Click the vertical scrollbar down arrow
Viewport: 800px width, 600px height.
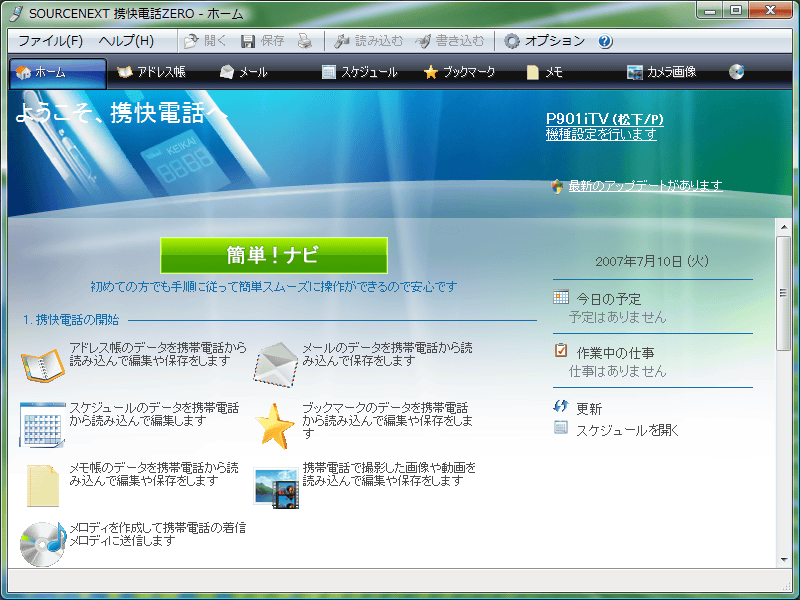pos(784,560)
